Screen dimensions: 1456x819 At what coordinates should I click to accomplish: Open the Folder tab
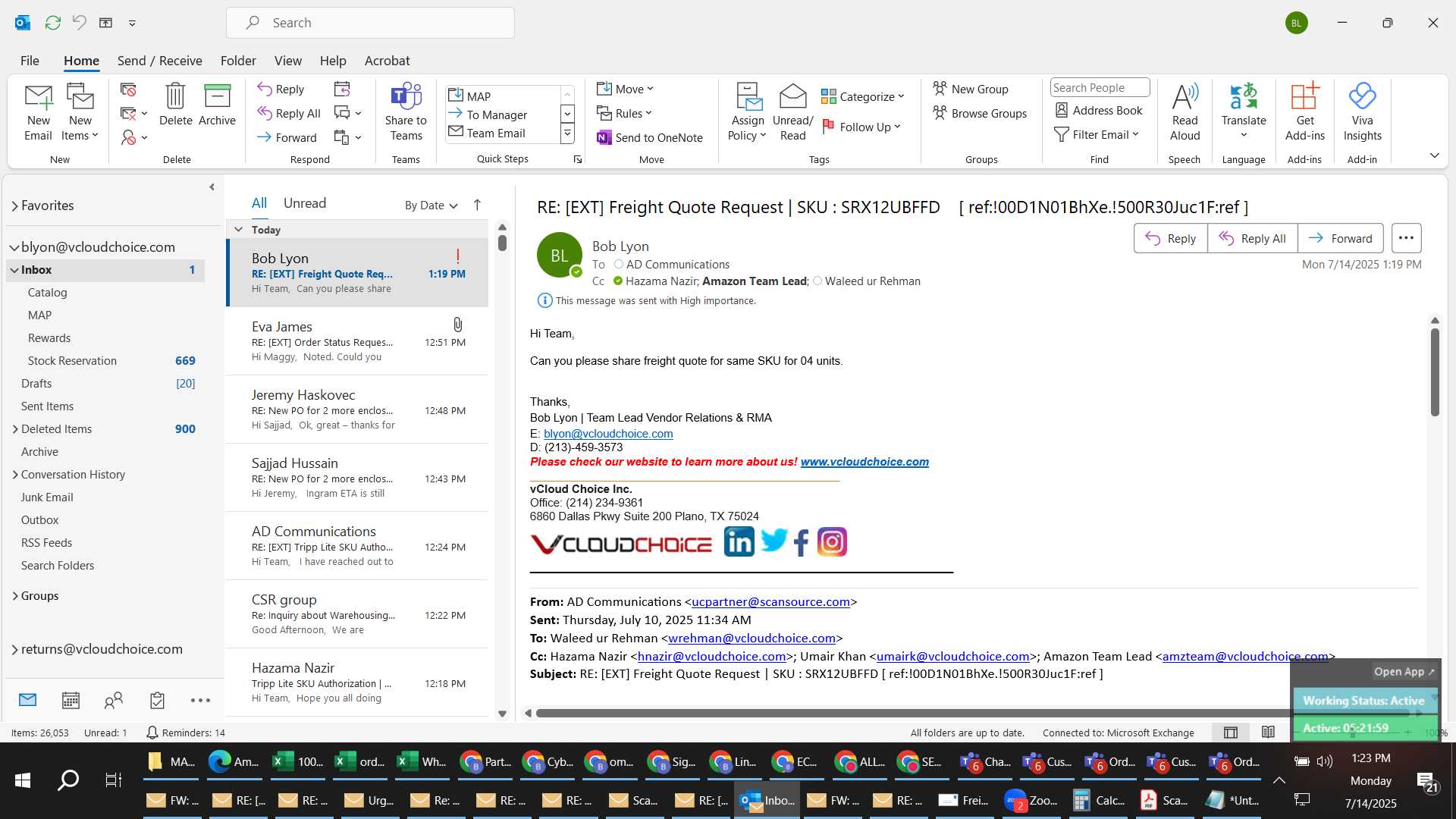click(x=238, y=61)
